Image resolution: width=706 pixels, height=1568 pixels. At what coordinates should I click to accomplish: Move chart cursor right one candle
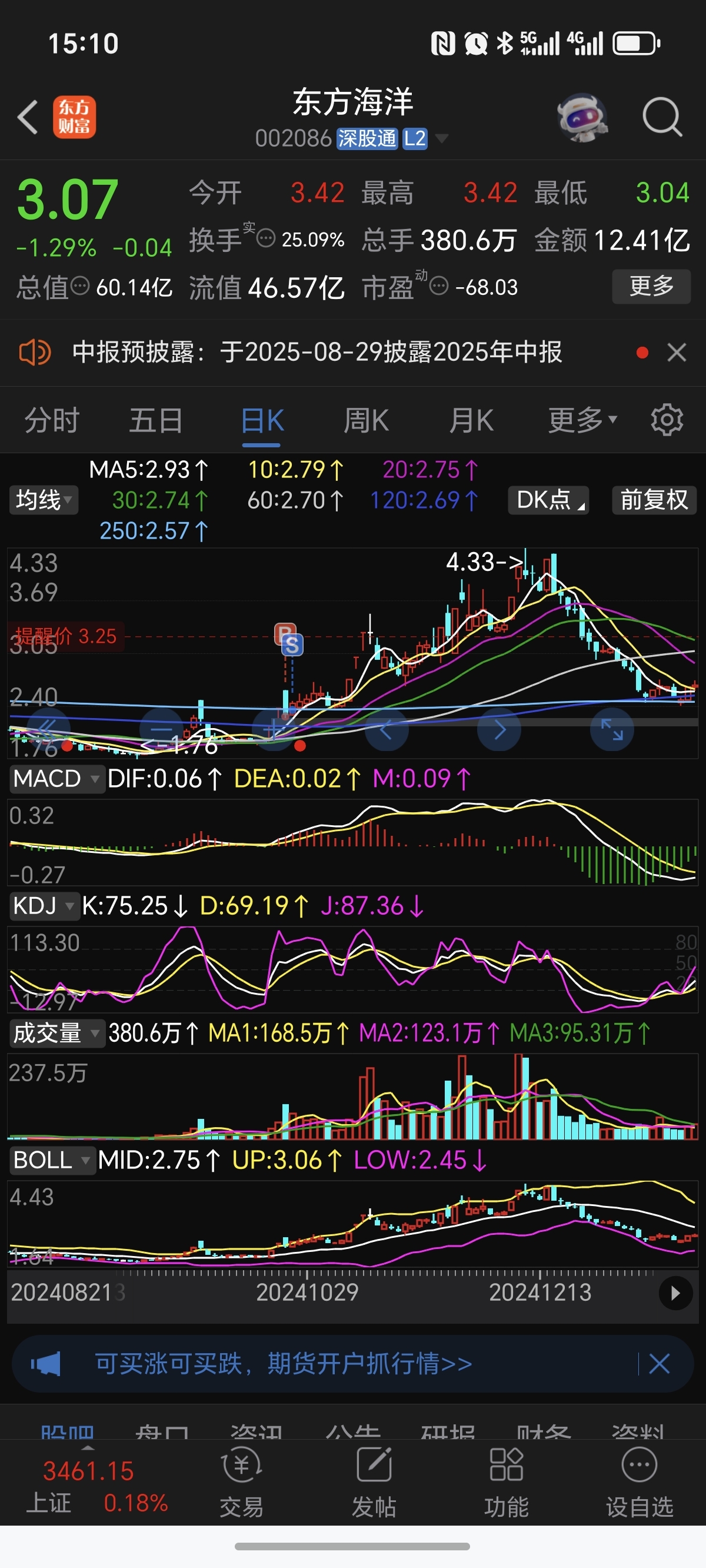click(499, 729)
